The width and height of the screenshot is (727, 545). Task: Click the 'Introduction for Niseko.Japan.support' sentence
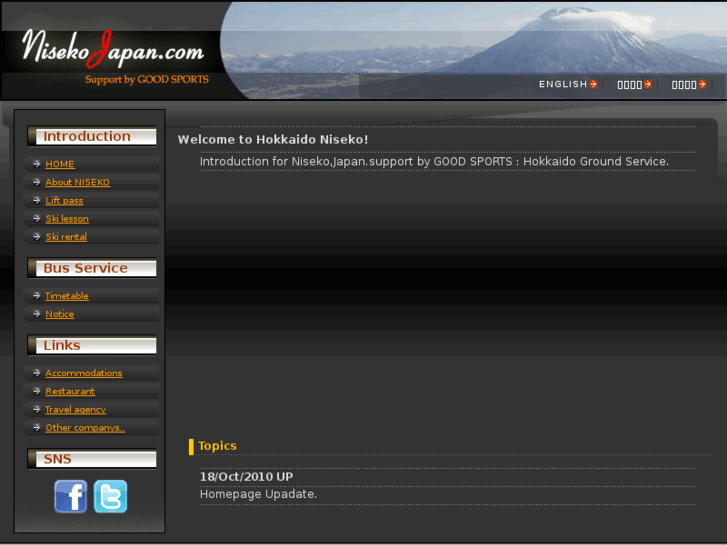coord(434,161)
